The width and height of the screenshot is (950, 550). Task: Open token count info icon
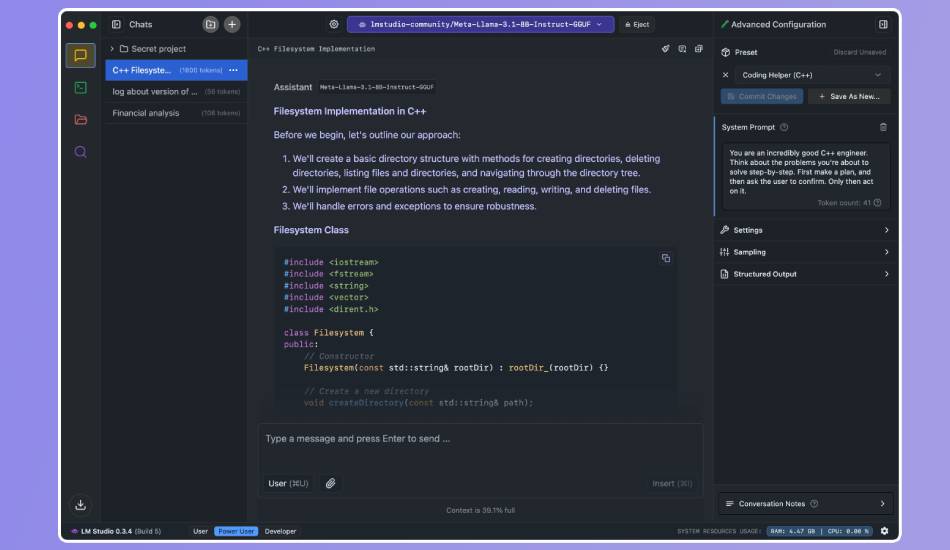pos(877,203)
